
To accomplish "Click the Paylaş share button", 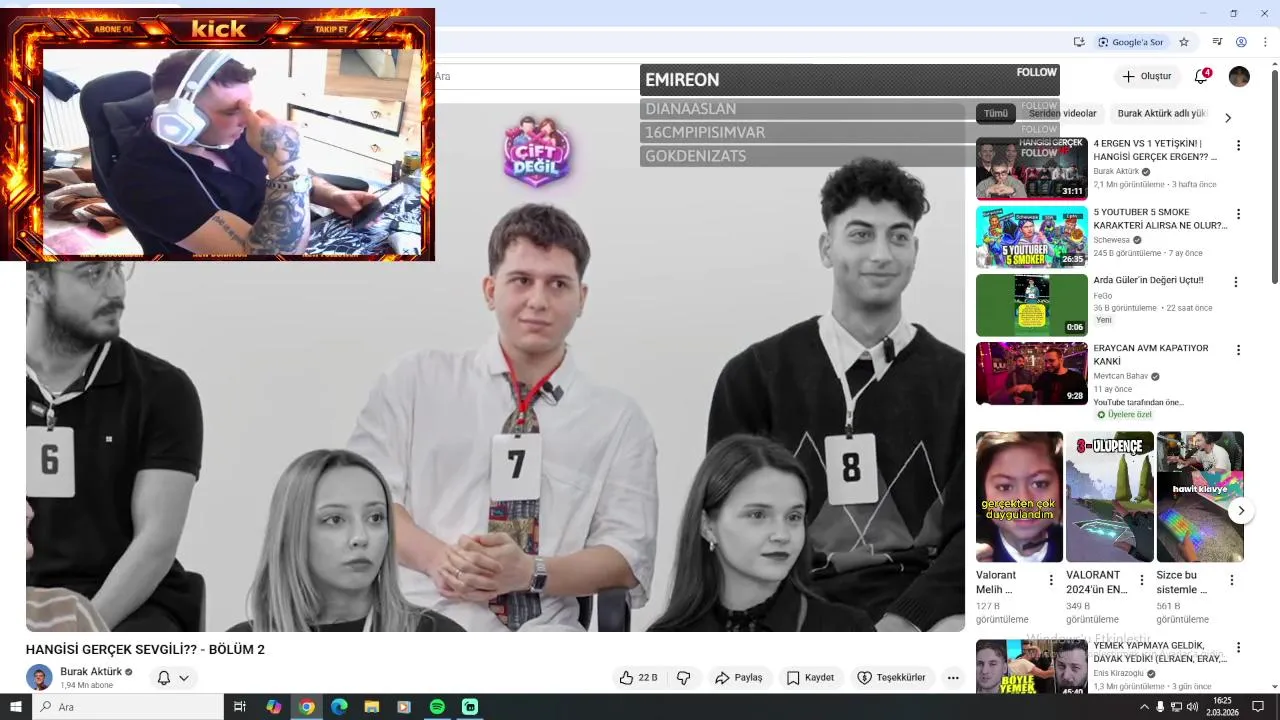I will [739, 678].
